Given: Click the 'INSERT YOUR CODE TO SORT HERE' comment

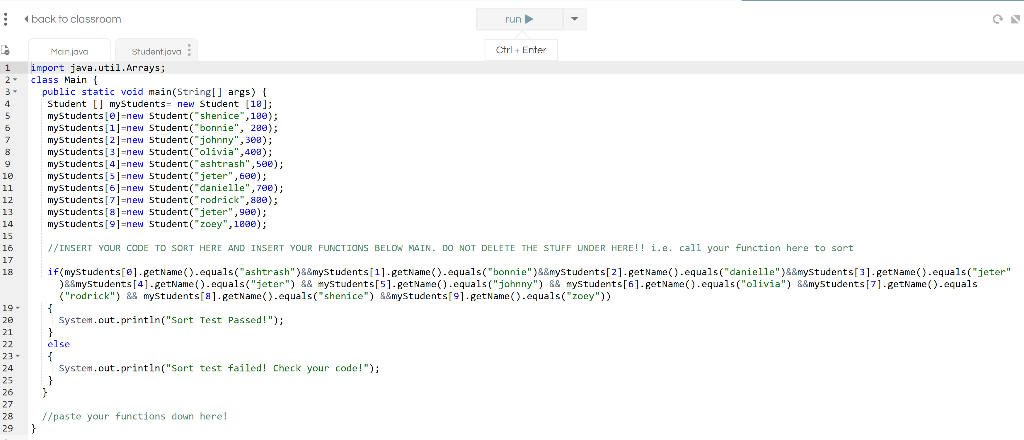Looking at the screenshot, I should point(451,248).
